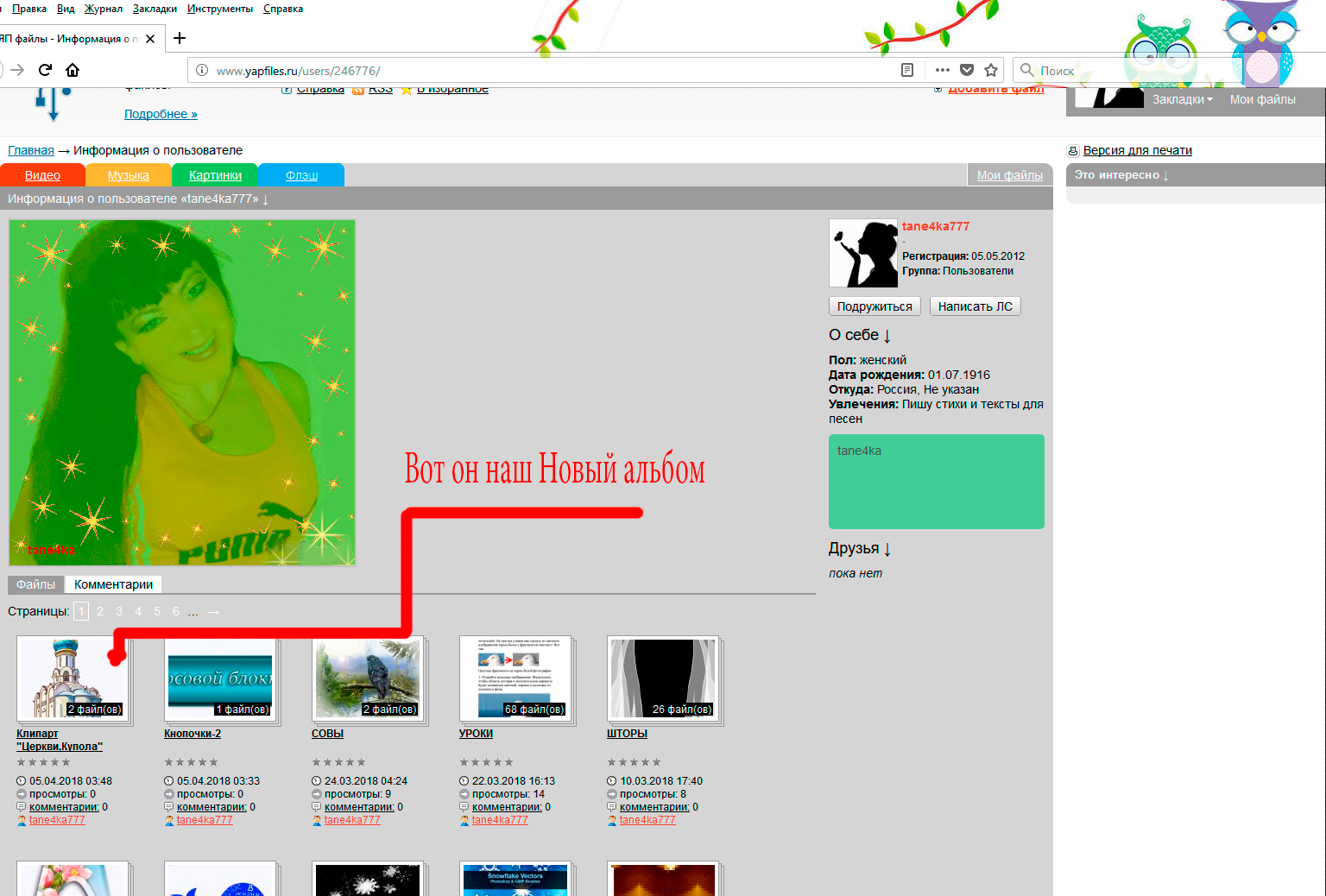Open the Инструменты menu
1326x896 pixels.
point(220,9)
